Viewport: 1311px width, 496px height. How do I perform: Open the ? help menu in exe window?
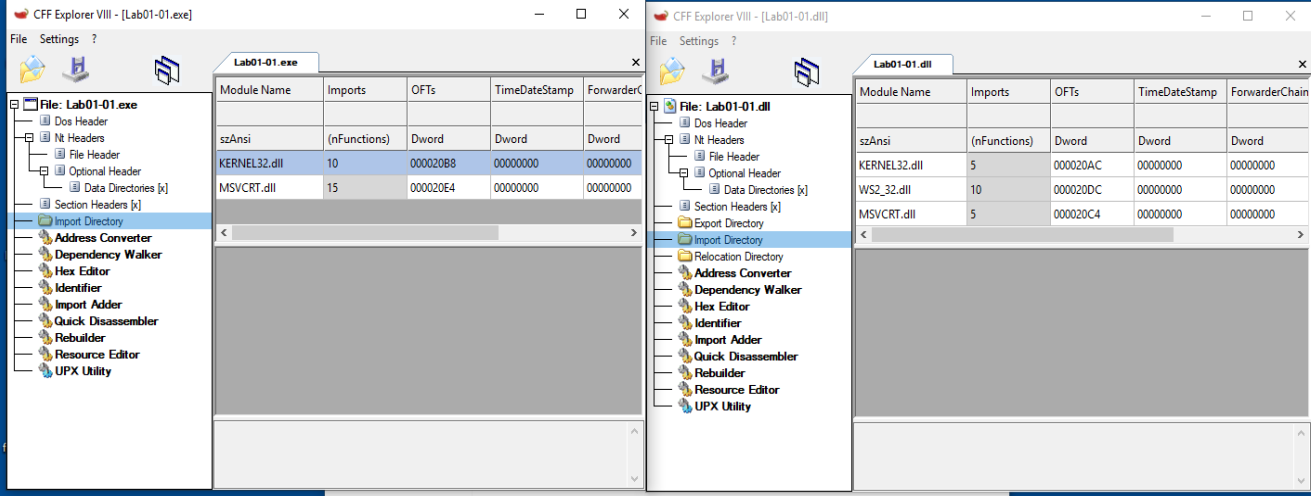coord(94,39)
